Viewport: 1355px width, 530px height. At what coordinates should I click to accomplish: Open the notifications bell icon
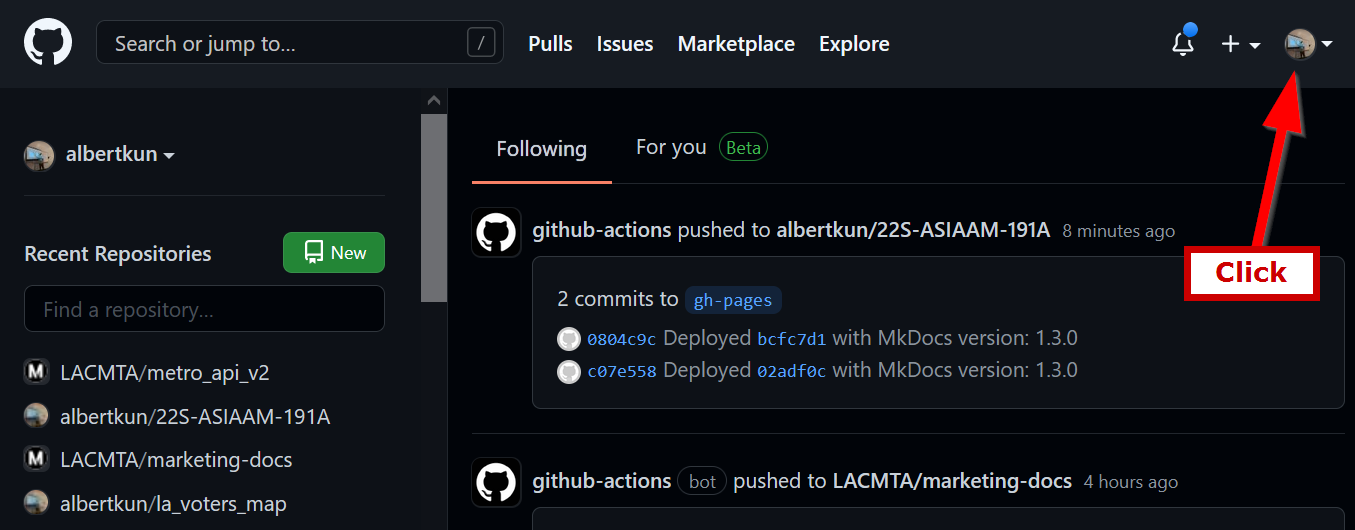tap(1183, 44)
